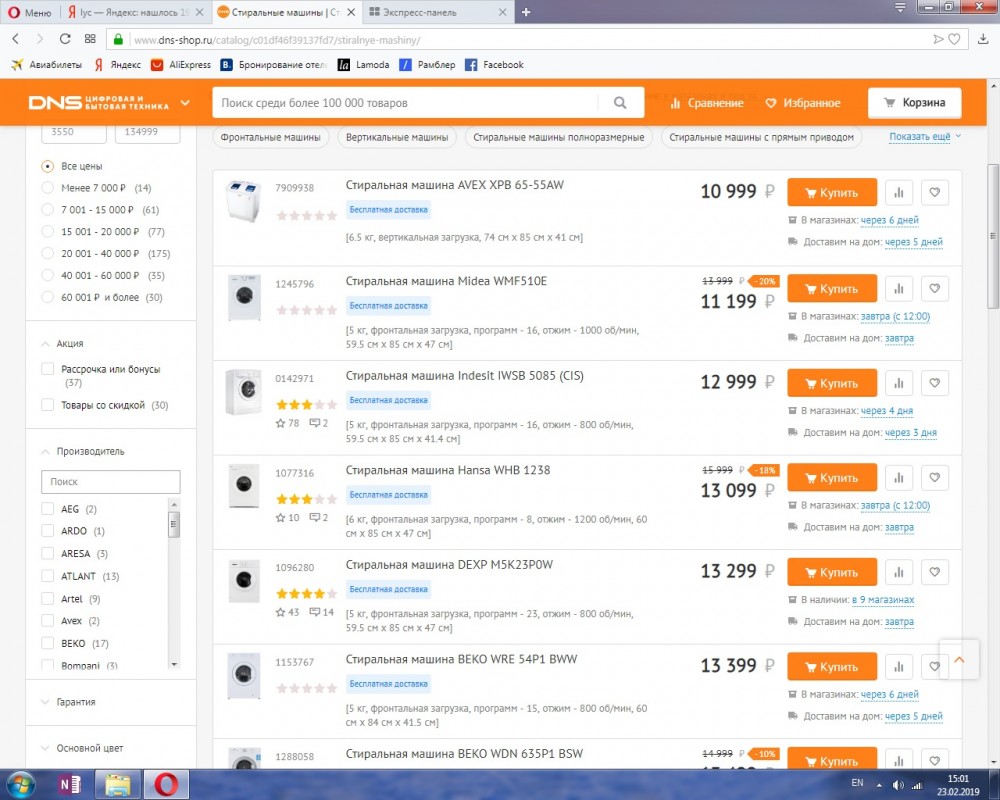This screenshot has width=1000, height=800.
Task: Click the manufacturer Поиск input field
Action: 110,482
